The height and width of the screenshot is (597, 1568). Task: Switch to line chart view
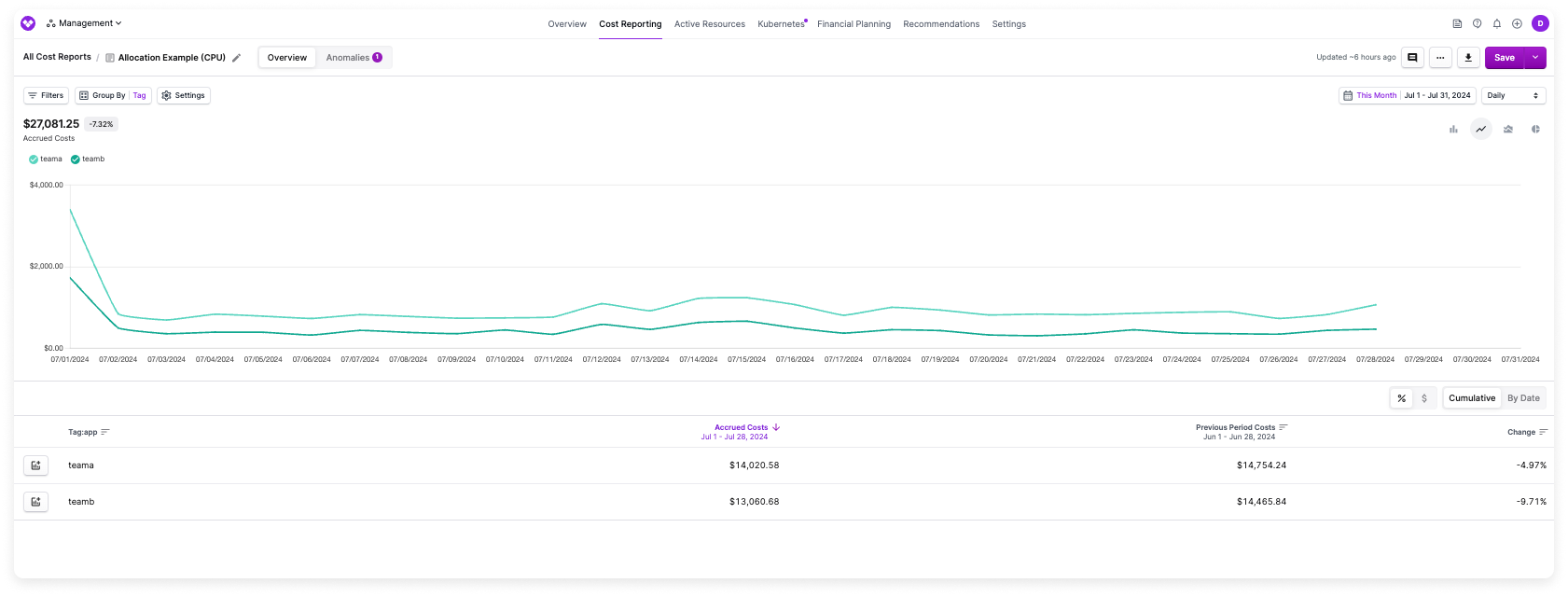(x=1481, y=129)
